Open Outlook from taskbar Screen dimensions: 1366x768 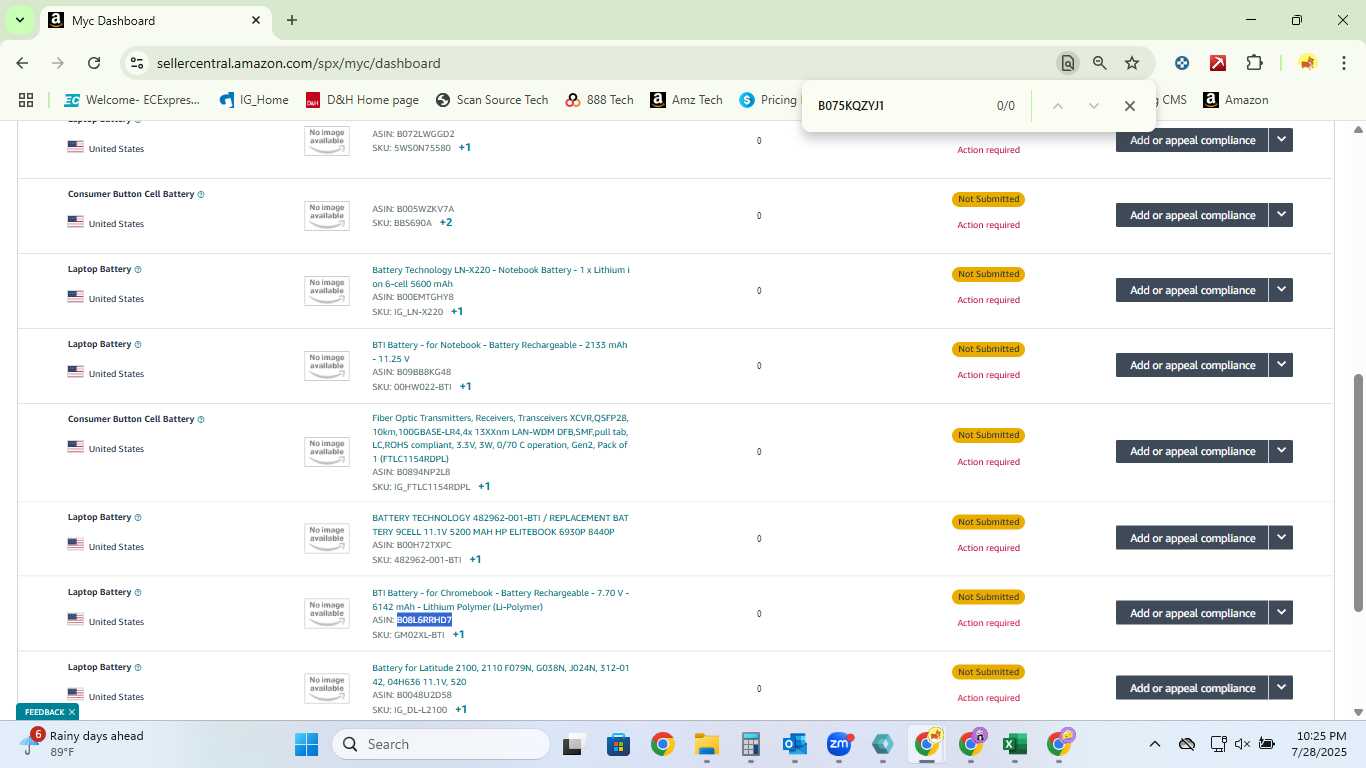coord(795,744)
